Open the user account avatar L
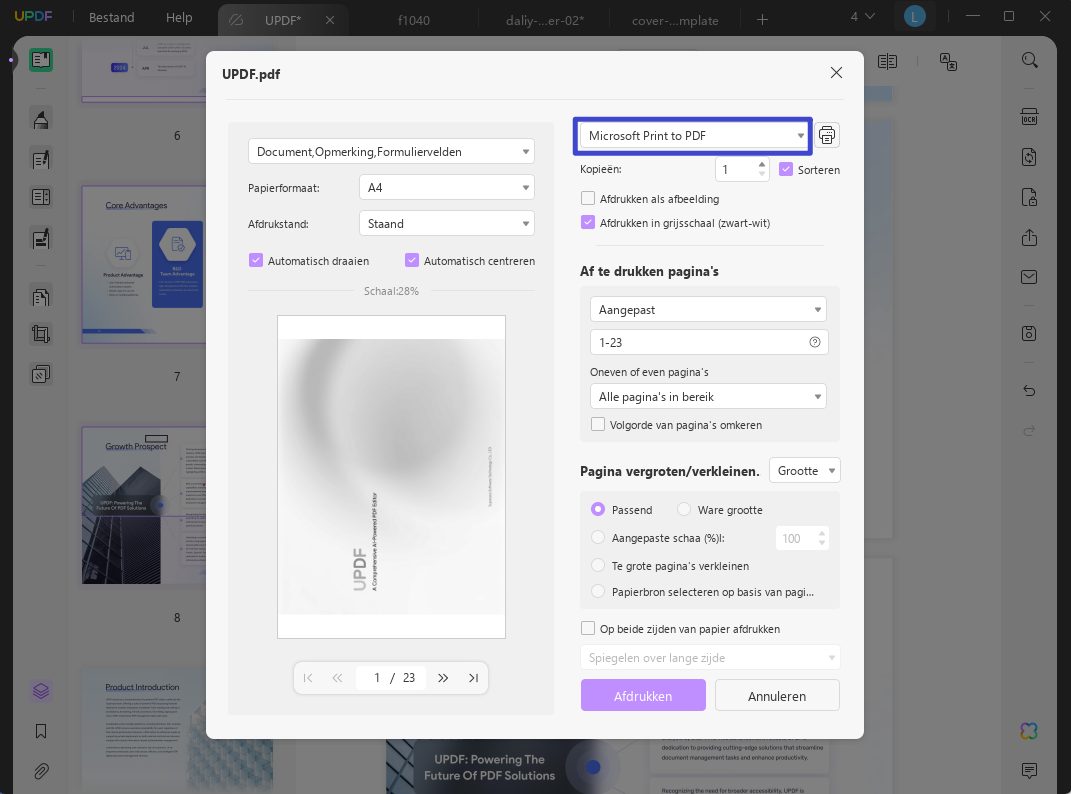1071x794 pixels. point(915,16)
